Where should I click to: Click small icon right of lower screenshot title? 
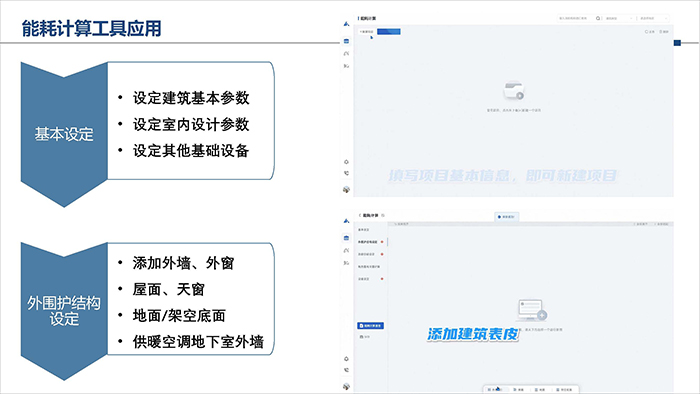pos(383,215)
